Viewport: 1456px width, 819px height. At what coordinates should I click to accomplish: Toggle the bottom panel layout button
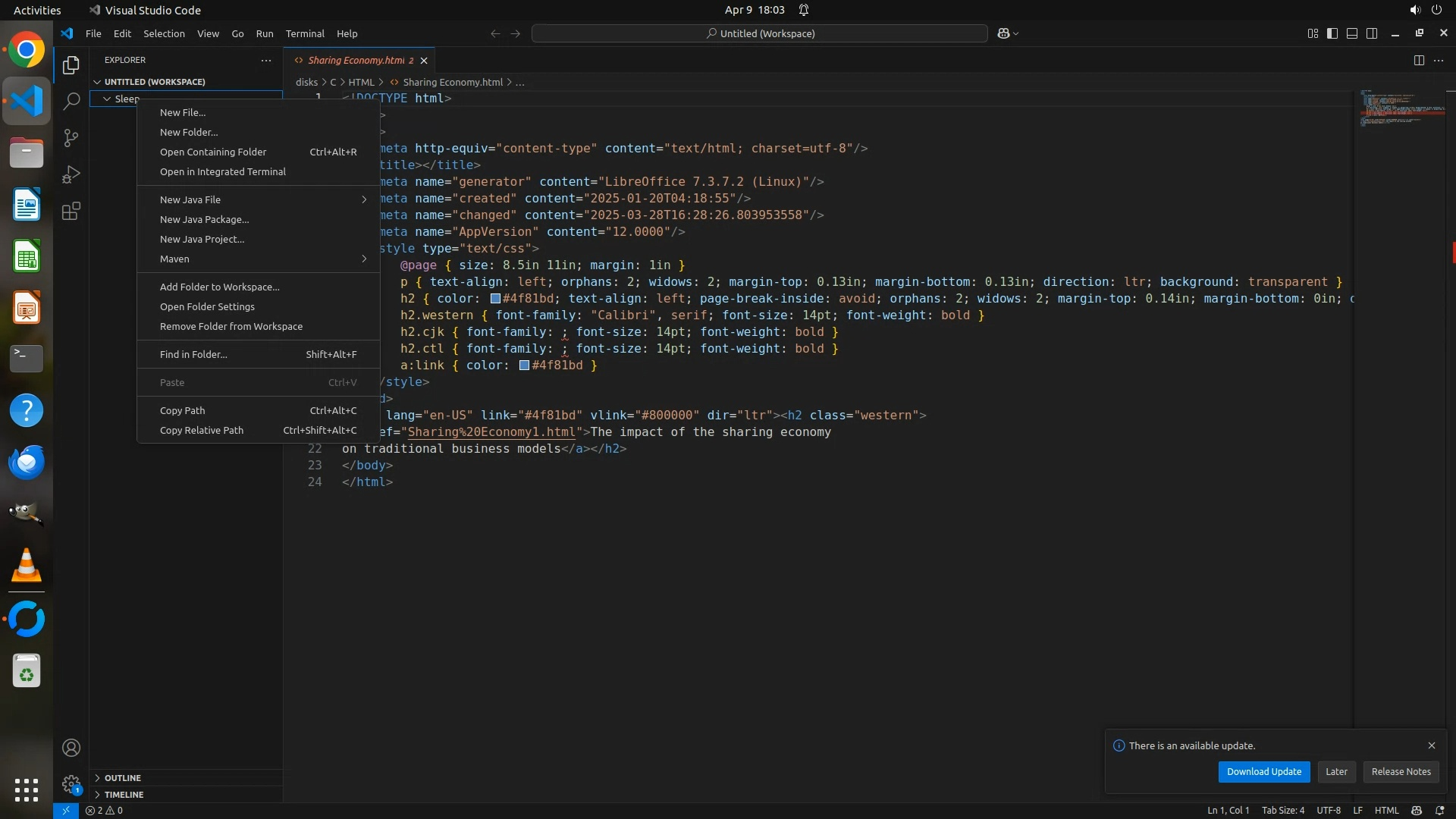coord(1352,33)
